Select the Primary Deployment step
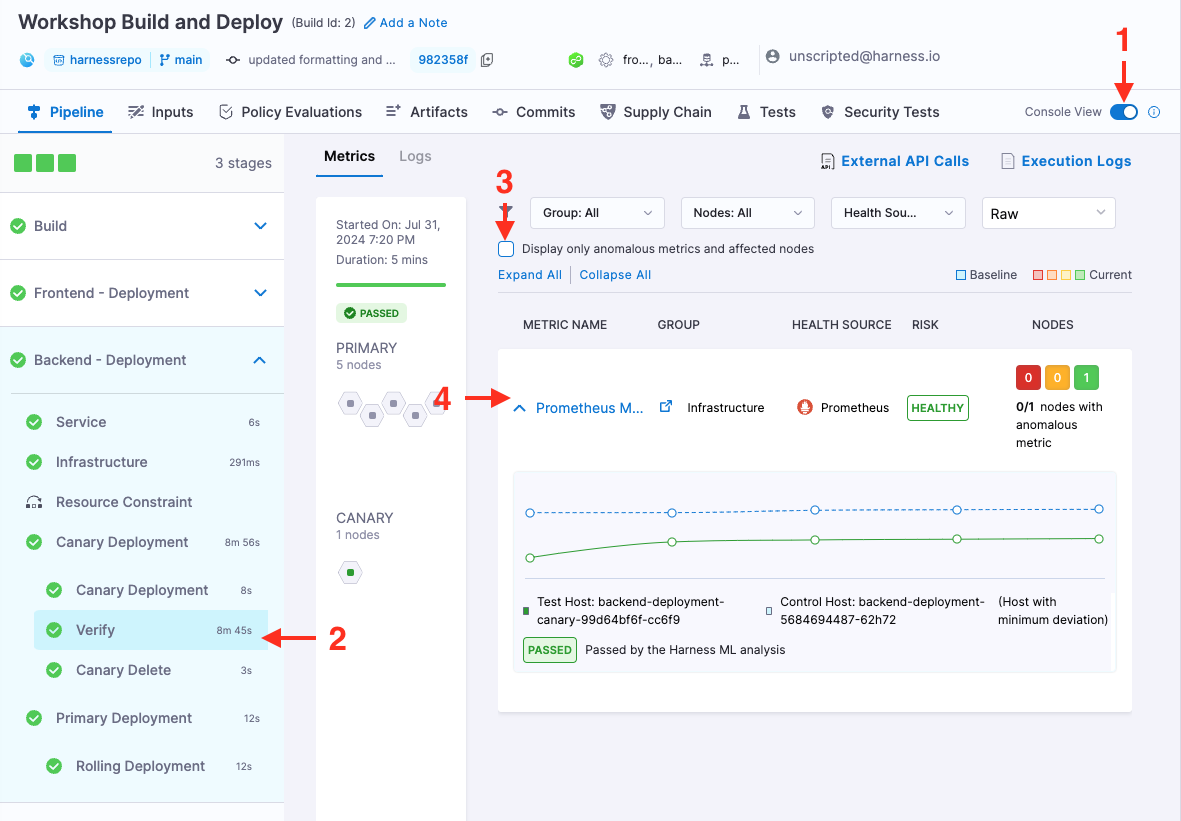The width and height of the screenshot is (1181, 821). (x=142, y=718)
